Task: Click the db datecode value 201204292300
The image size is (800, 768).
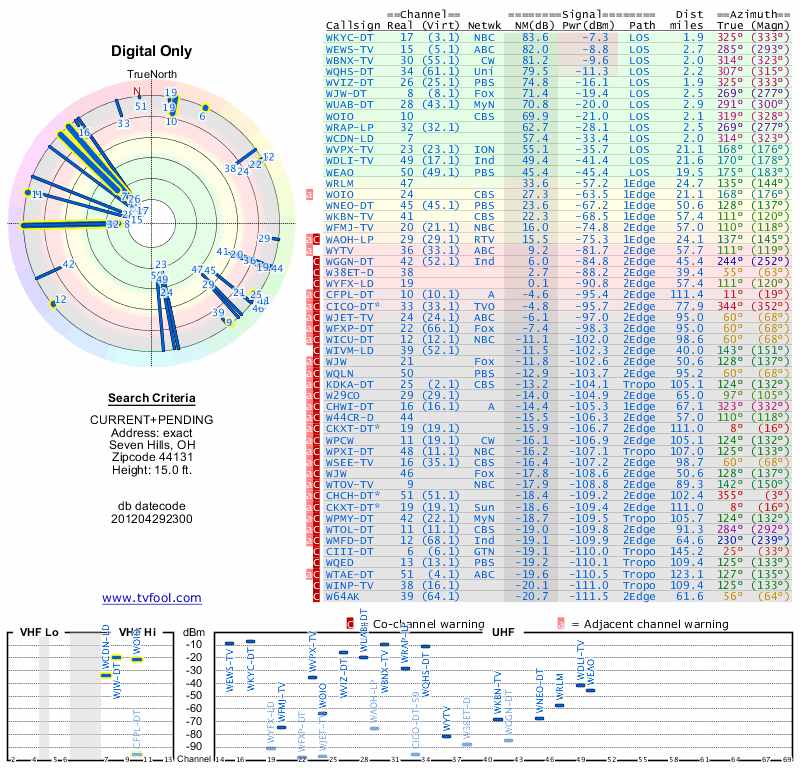Action: [152, 519]
